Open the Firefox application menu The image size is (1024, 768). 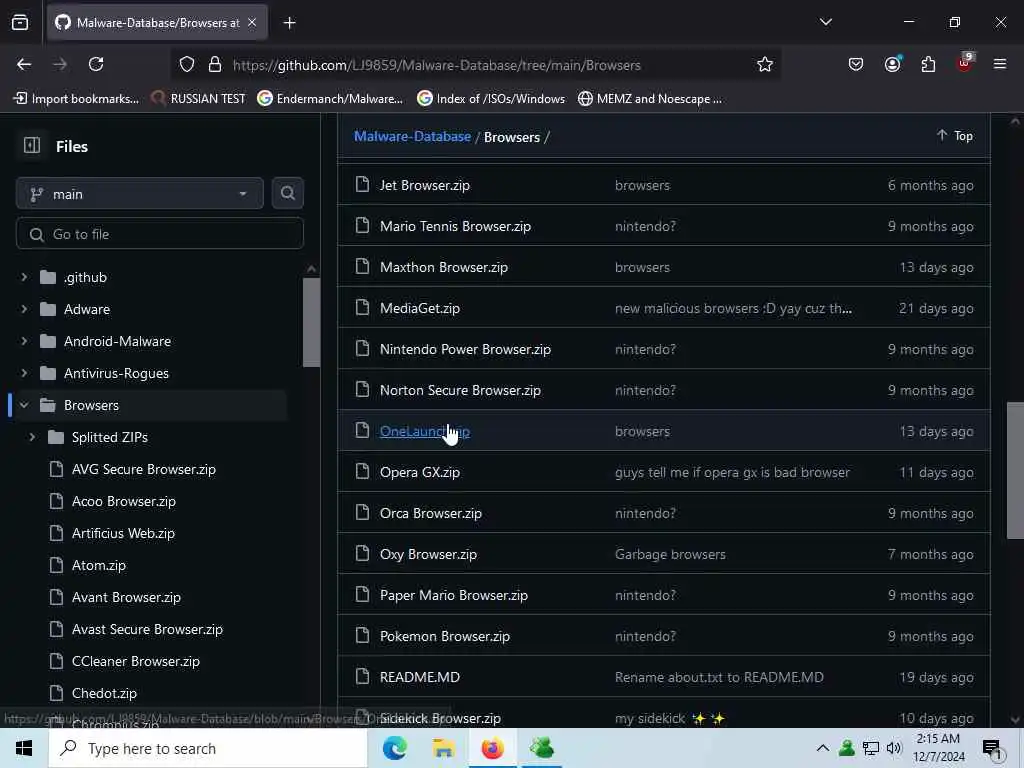pos(1000,64)
